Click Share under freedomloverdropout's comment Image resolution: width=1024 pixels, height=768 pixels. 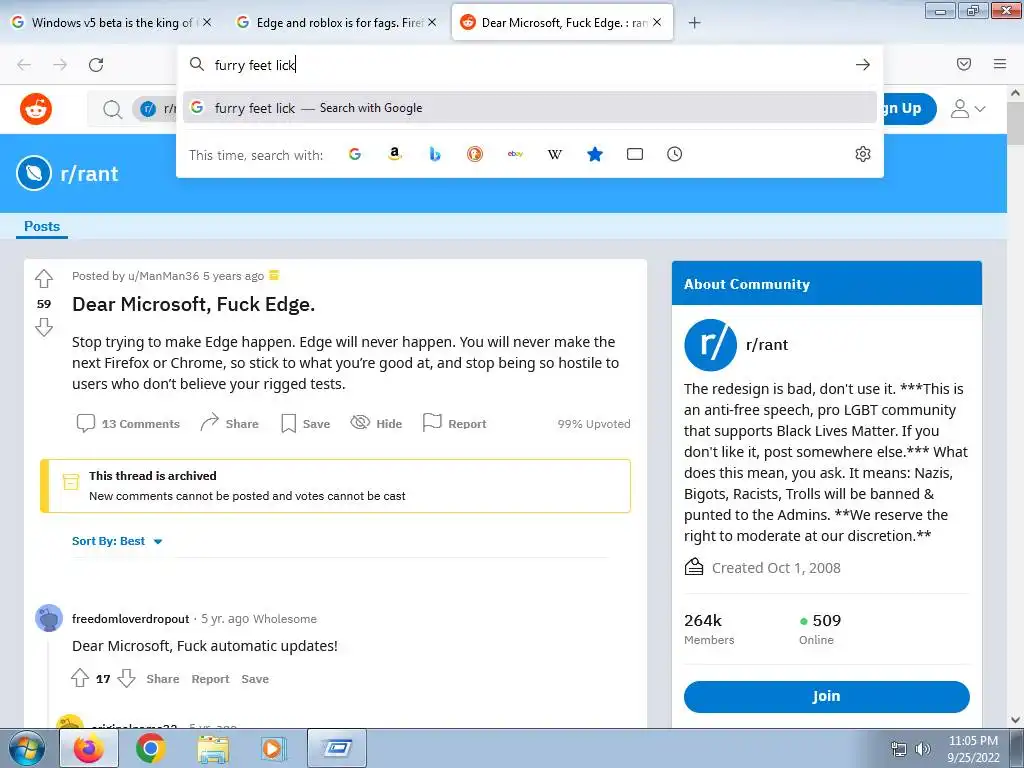click(163, 679)
